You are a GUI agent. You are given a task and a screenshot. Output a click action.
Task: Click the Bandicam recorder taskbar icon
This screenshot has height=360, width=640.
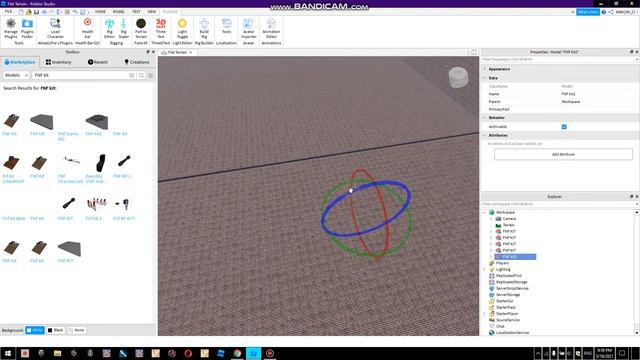pos(270,353)
